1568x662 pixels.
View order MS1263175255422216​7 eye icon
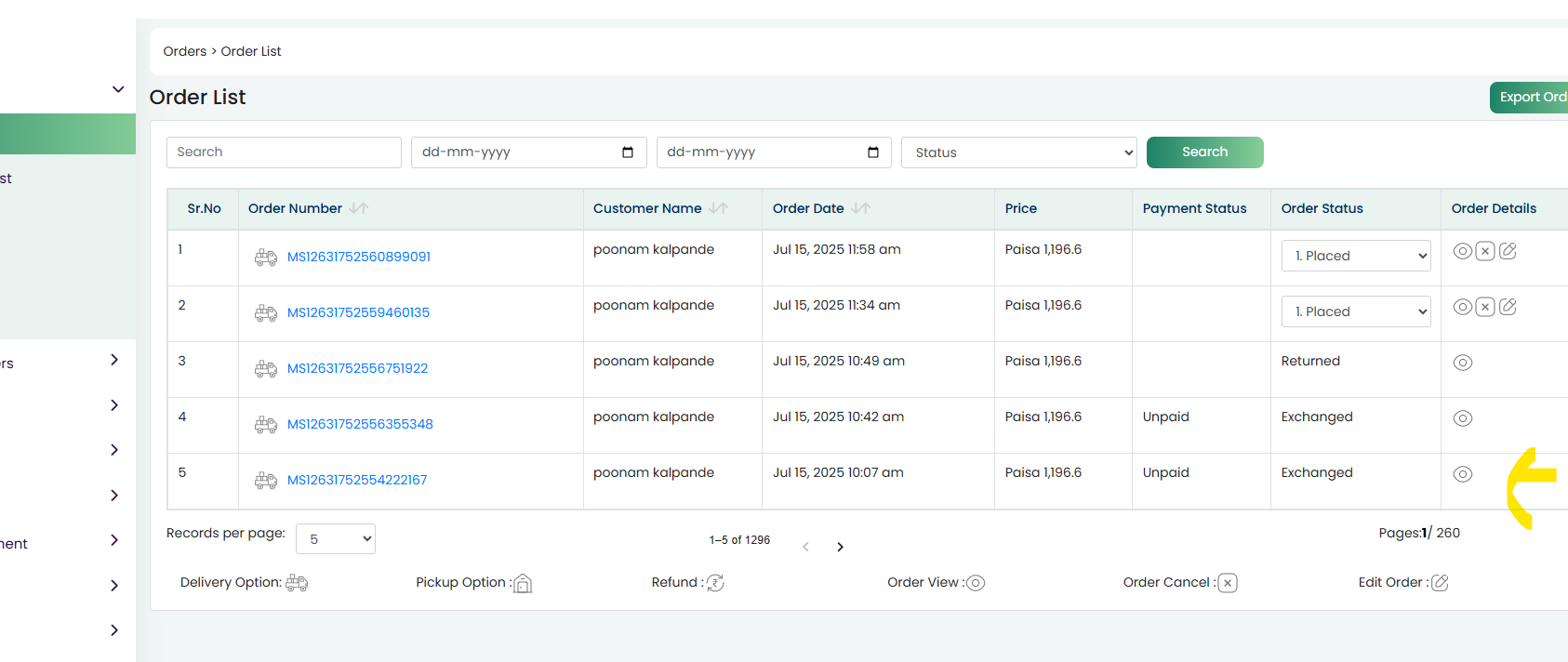pos(1463,474)
